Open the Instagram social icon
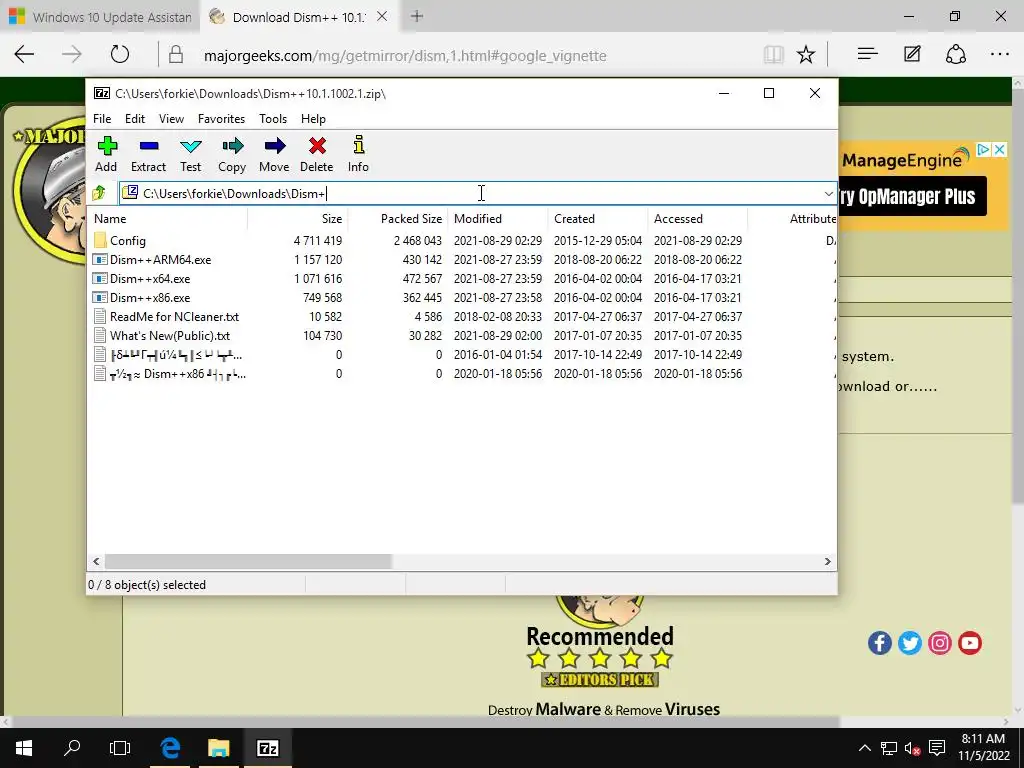 pos(940,643)
